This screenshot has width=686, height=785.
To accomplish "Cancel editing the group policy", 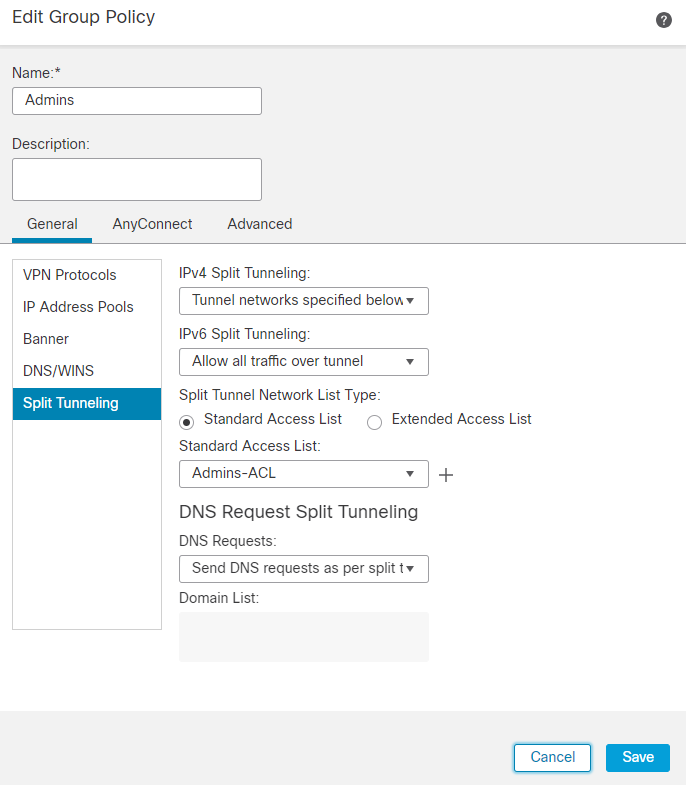I will [552, 757].
